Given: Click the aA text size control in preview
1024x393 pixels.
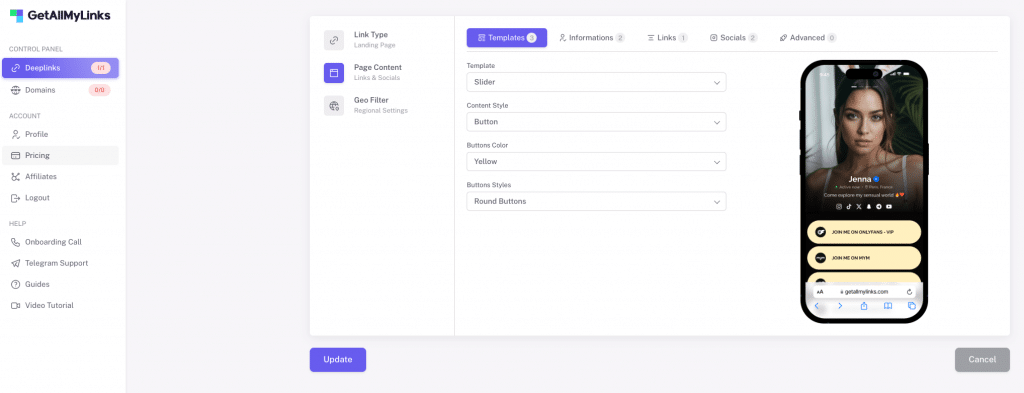Looking at the screenshot, I should coord(820,292).
